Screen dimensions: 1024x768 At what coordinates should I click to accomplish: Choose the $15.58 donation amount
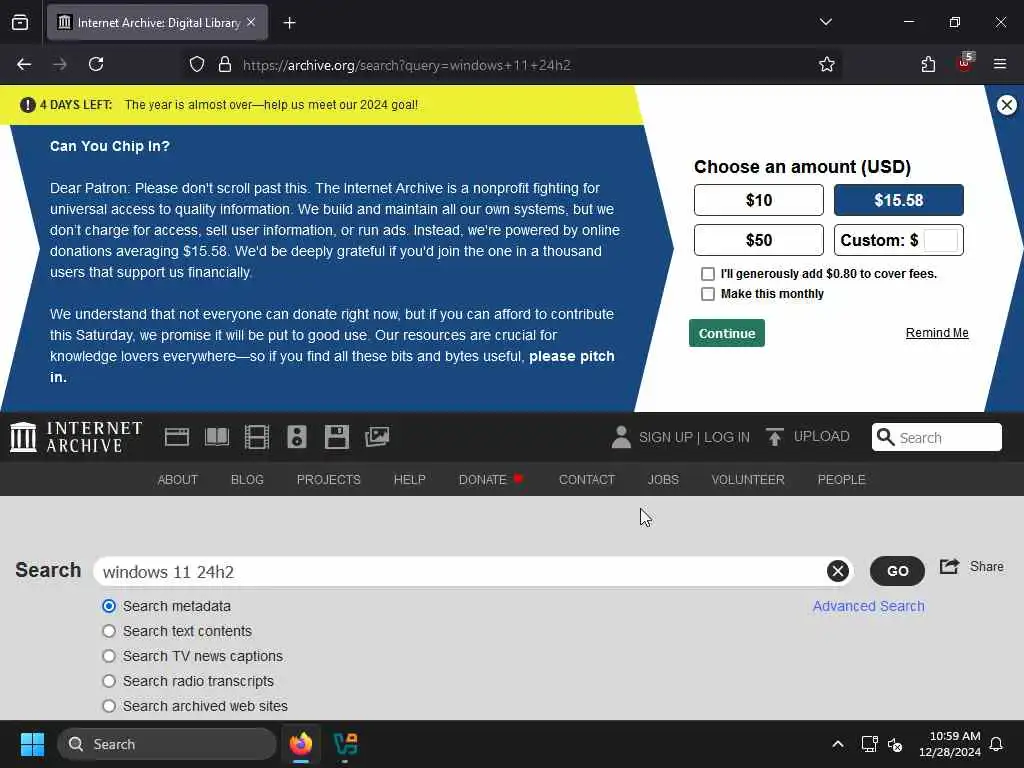pyautogui.click(x=899, y=200)
